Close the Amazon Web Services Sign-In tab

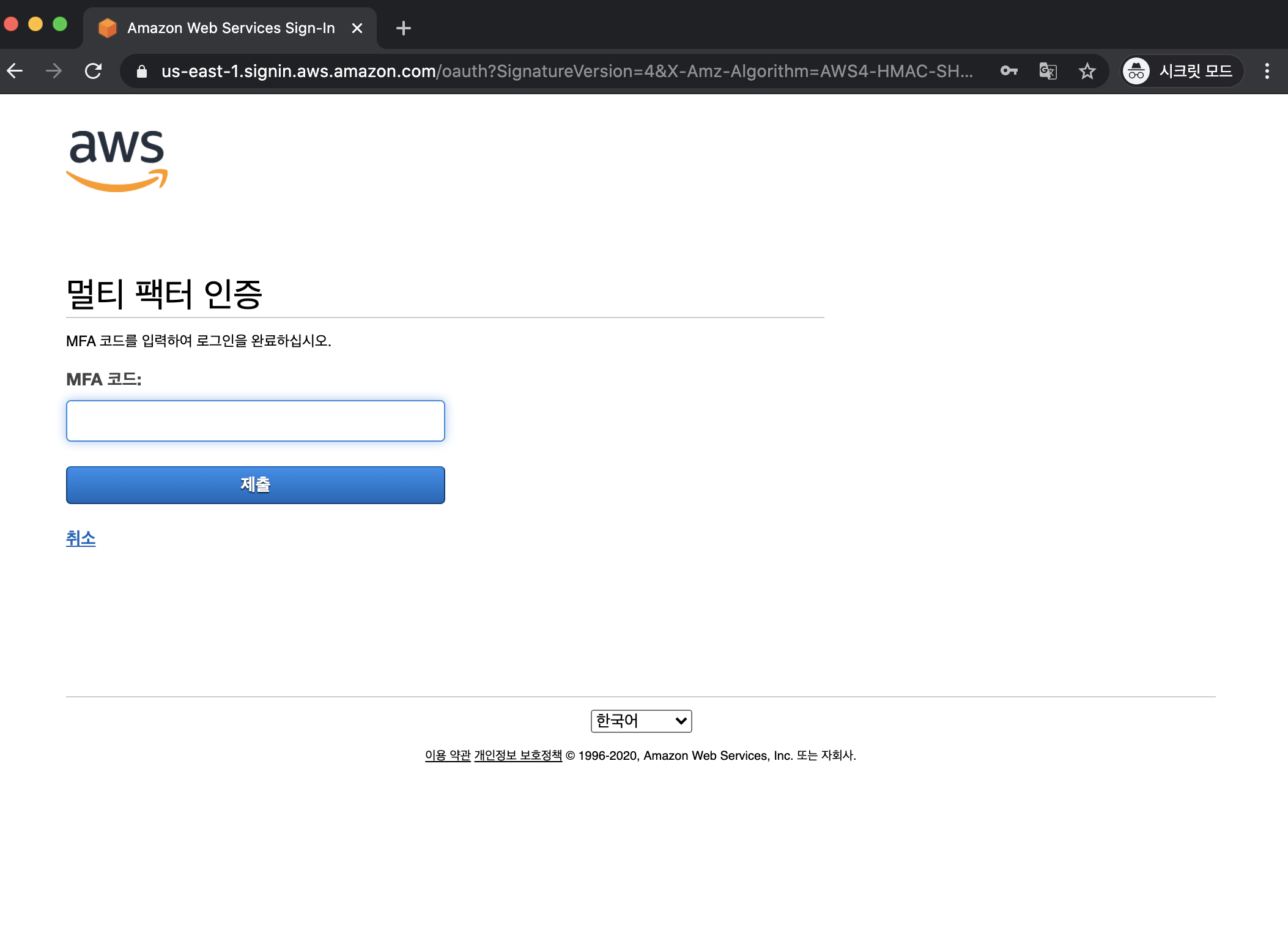[x=357, y=28]
